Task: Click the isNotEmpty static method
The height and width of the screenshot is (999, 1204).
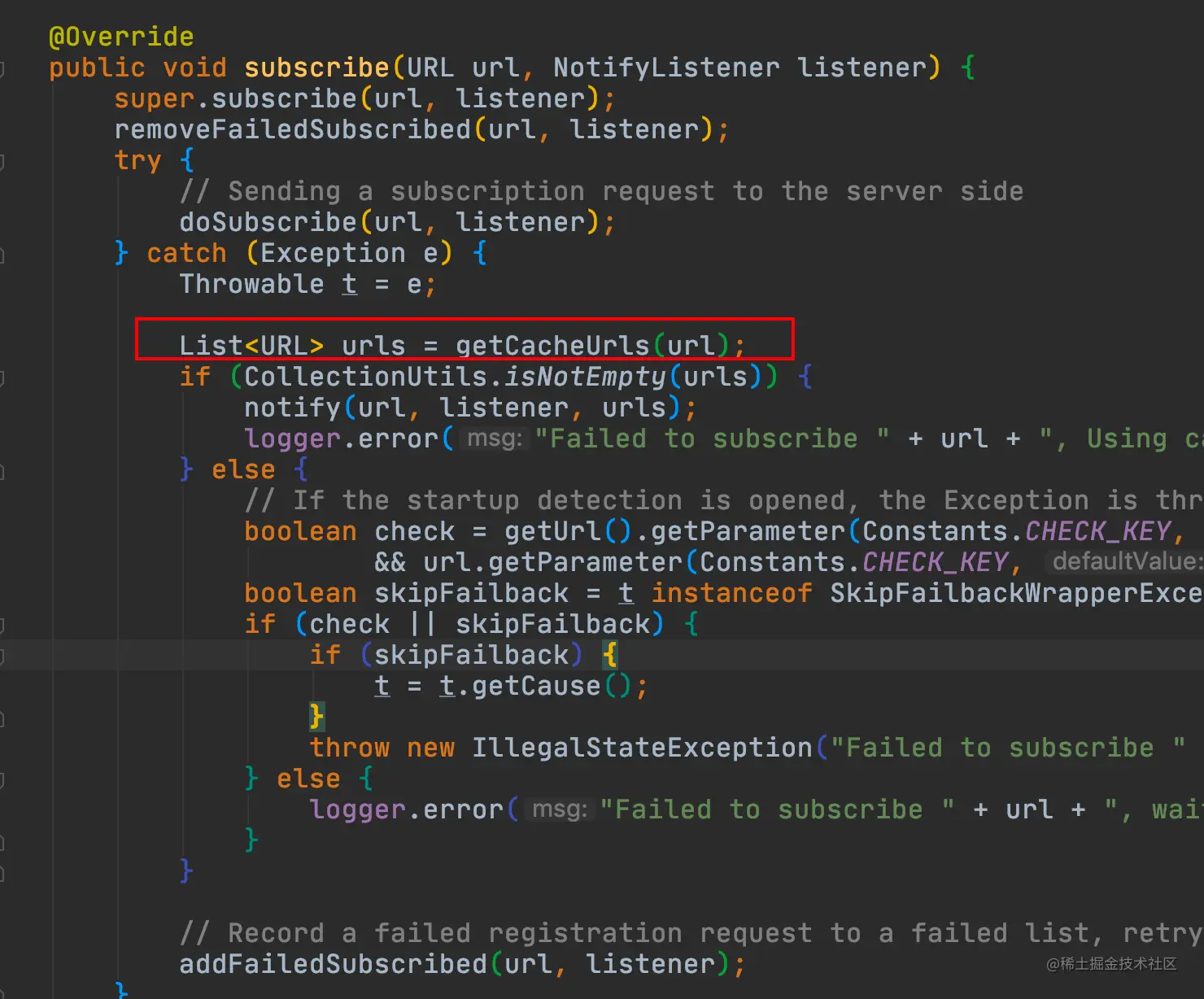Action: pos(585,377)
